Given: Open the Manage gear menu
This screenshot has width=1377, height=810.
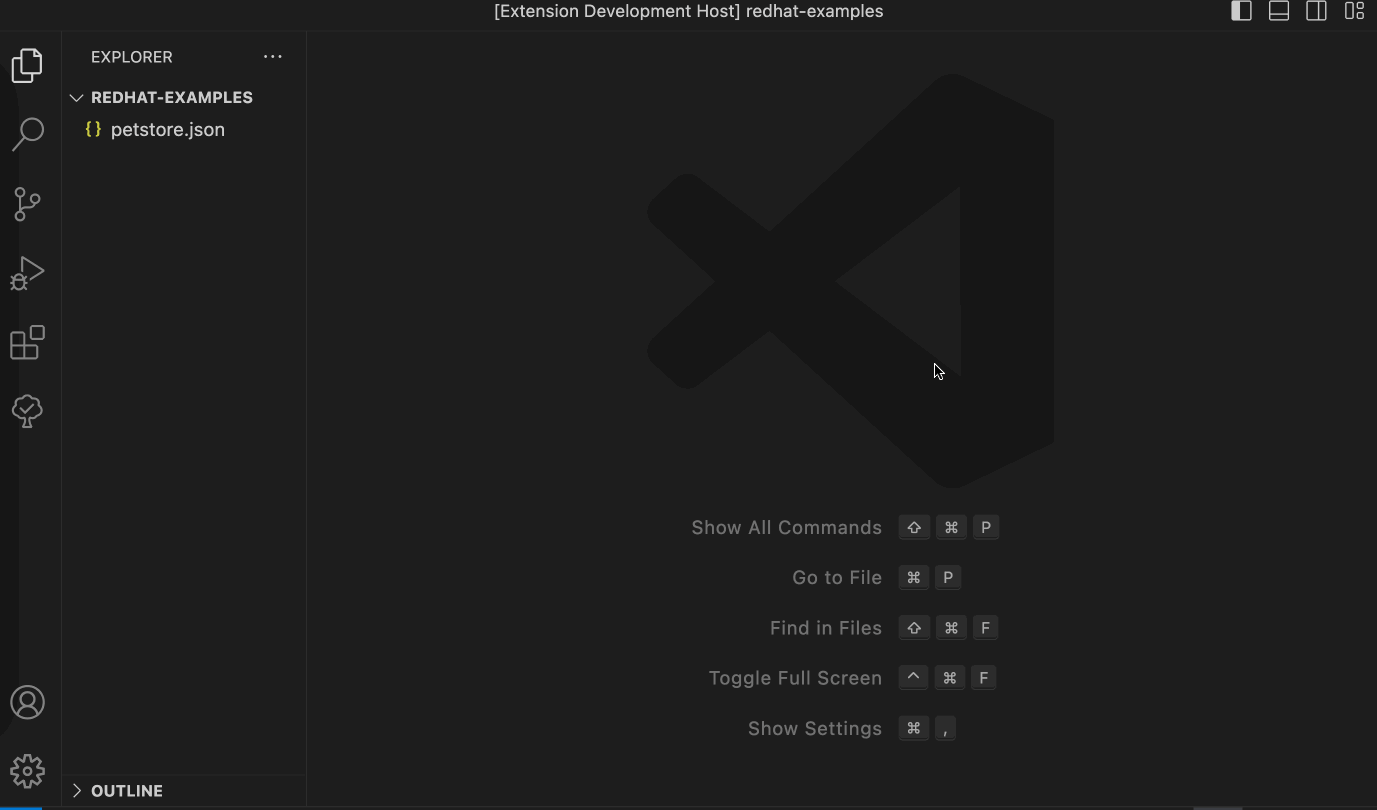Looking at the screenshot, I should click(x=27, y=771).
